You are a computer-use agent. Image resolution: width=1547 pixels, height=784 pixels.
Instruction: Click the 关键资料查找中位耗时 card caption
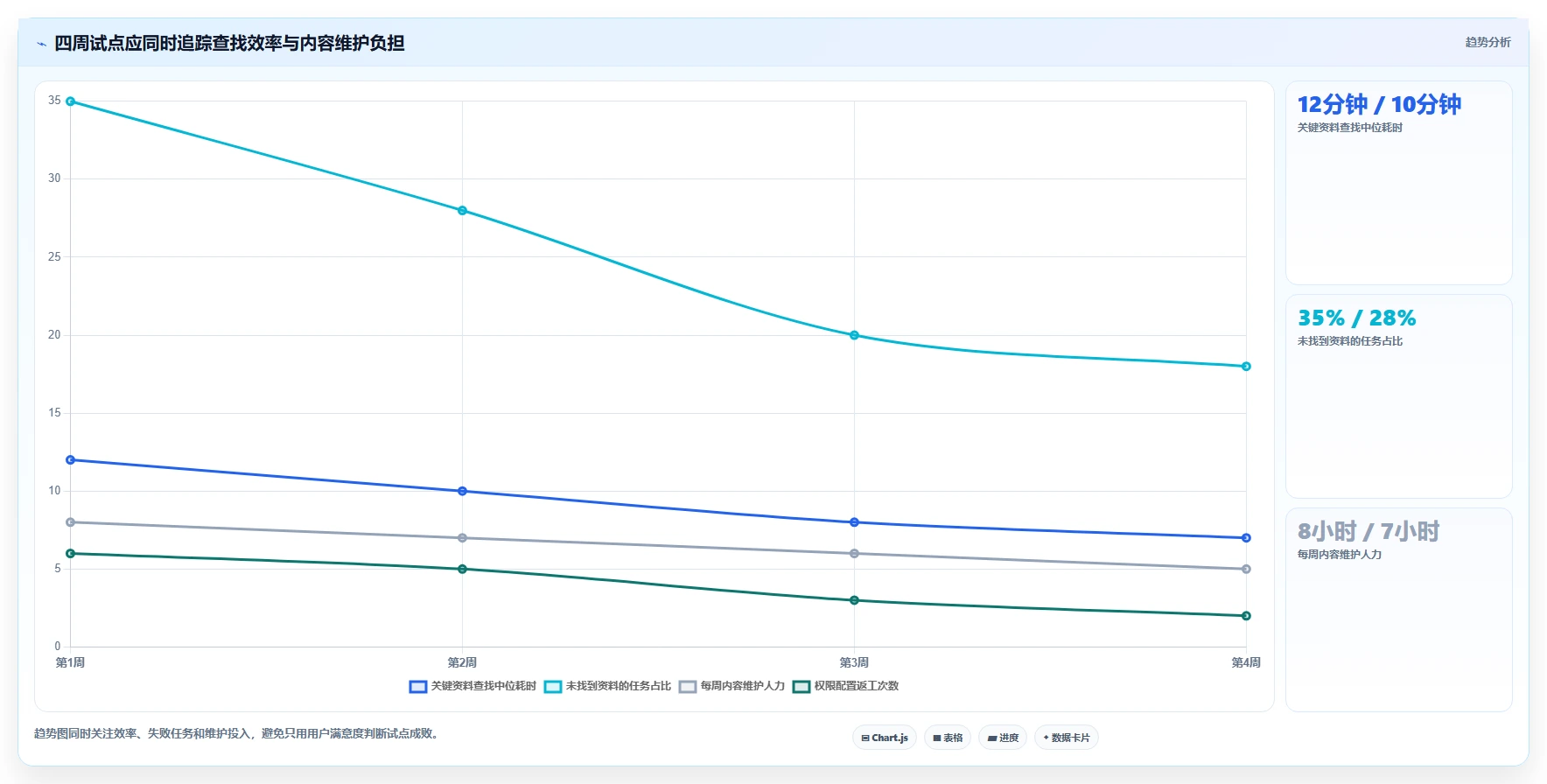coord(1350,128)
